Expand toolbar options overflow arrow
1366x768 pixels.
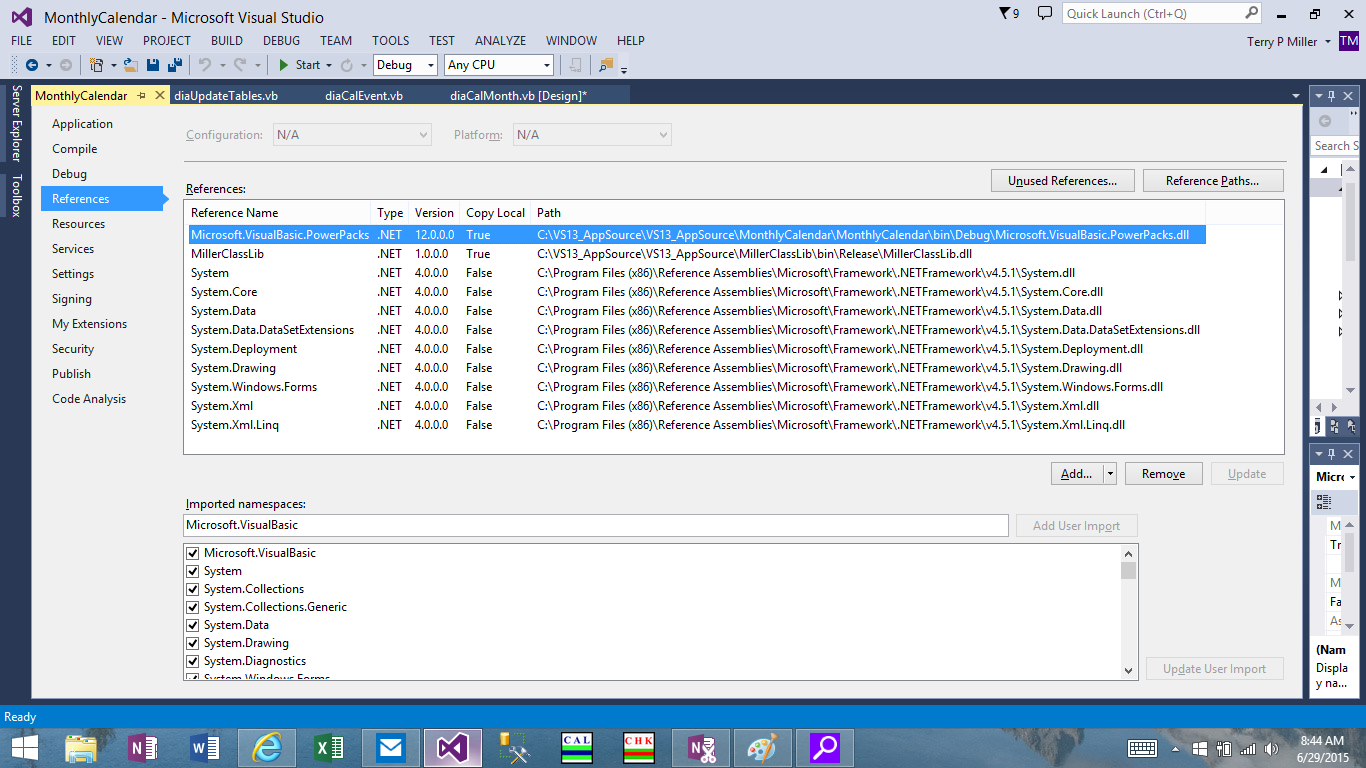624,70
